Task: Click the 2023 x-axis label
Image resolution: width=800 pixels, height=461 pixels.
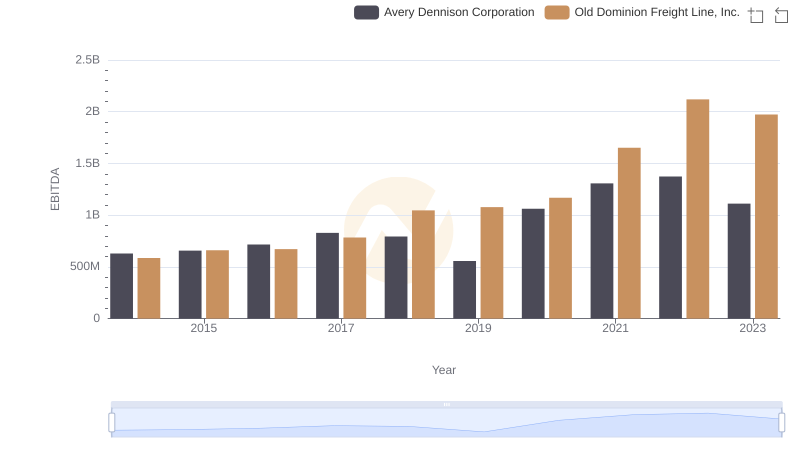Action: [x=753, y=328]
